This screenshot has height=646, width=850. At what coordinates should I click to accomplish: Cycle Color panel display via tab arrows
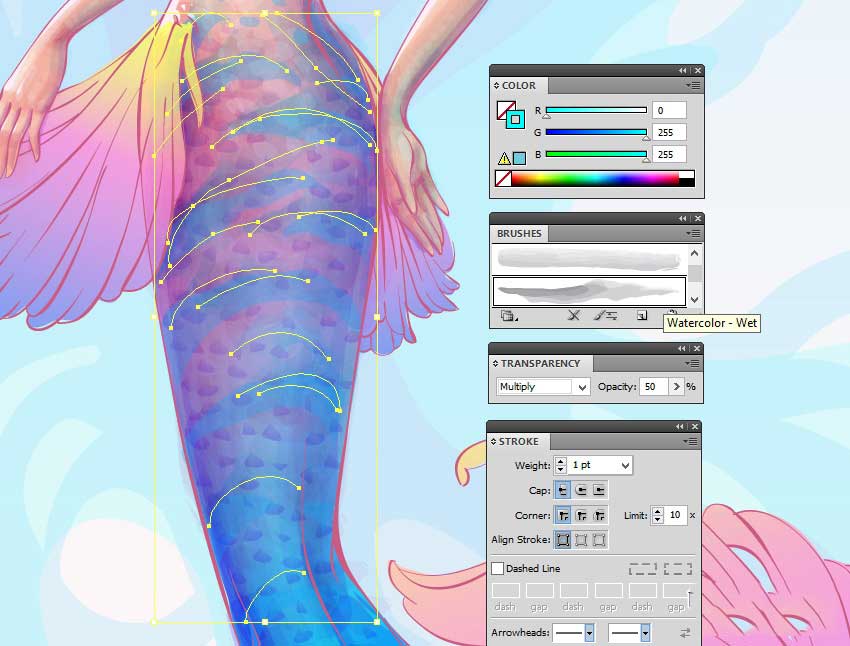point(496,86)
